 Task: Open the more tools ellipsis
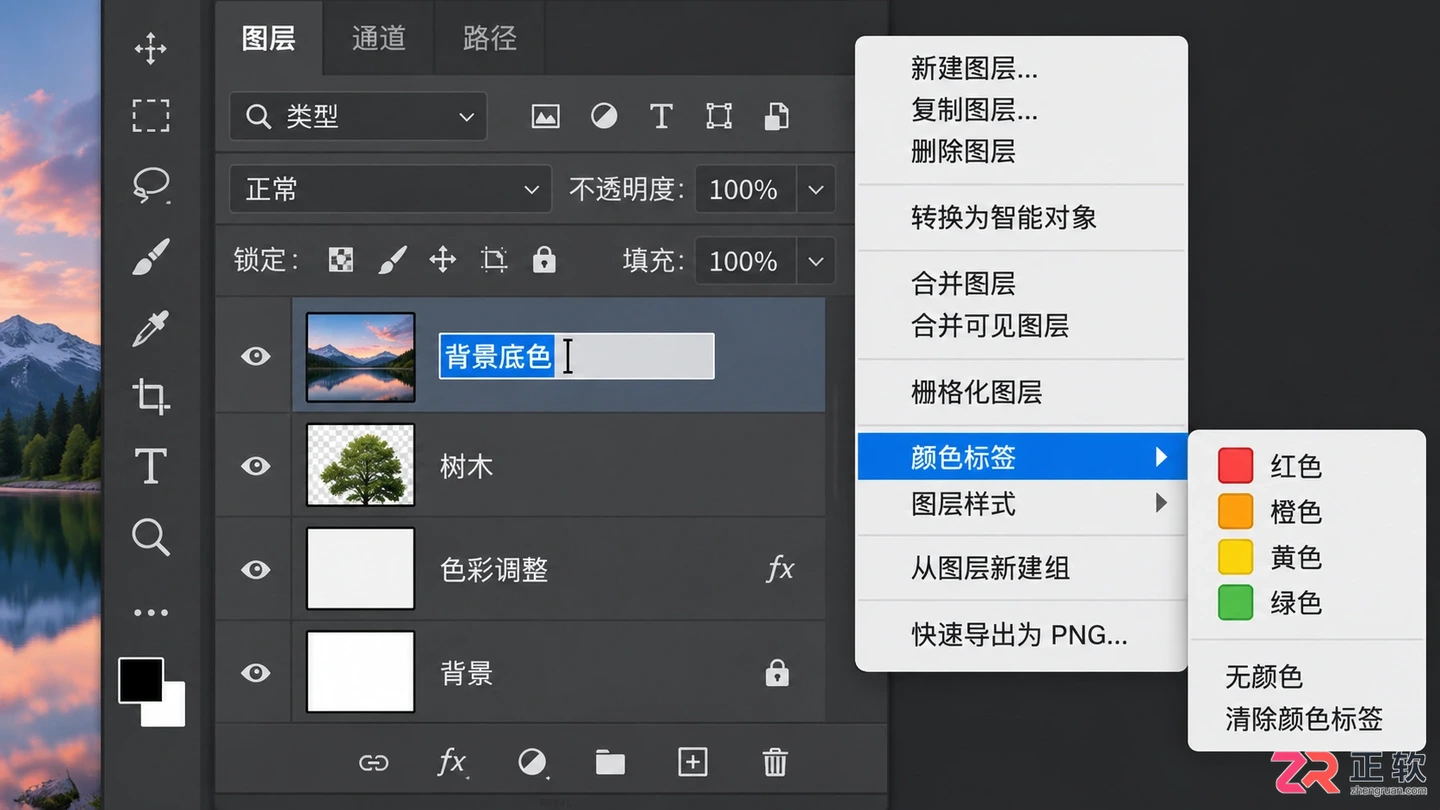151,612
